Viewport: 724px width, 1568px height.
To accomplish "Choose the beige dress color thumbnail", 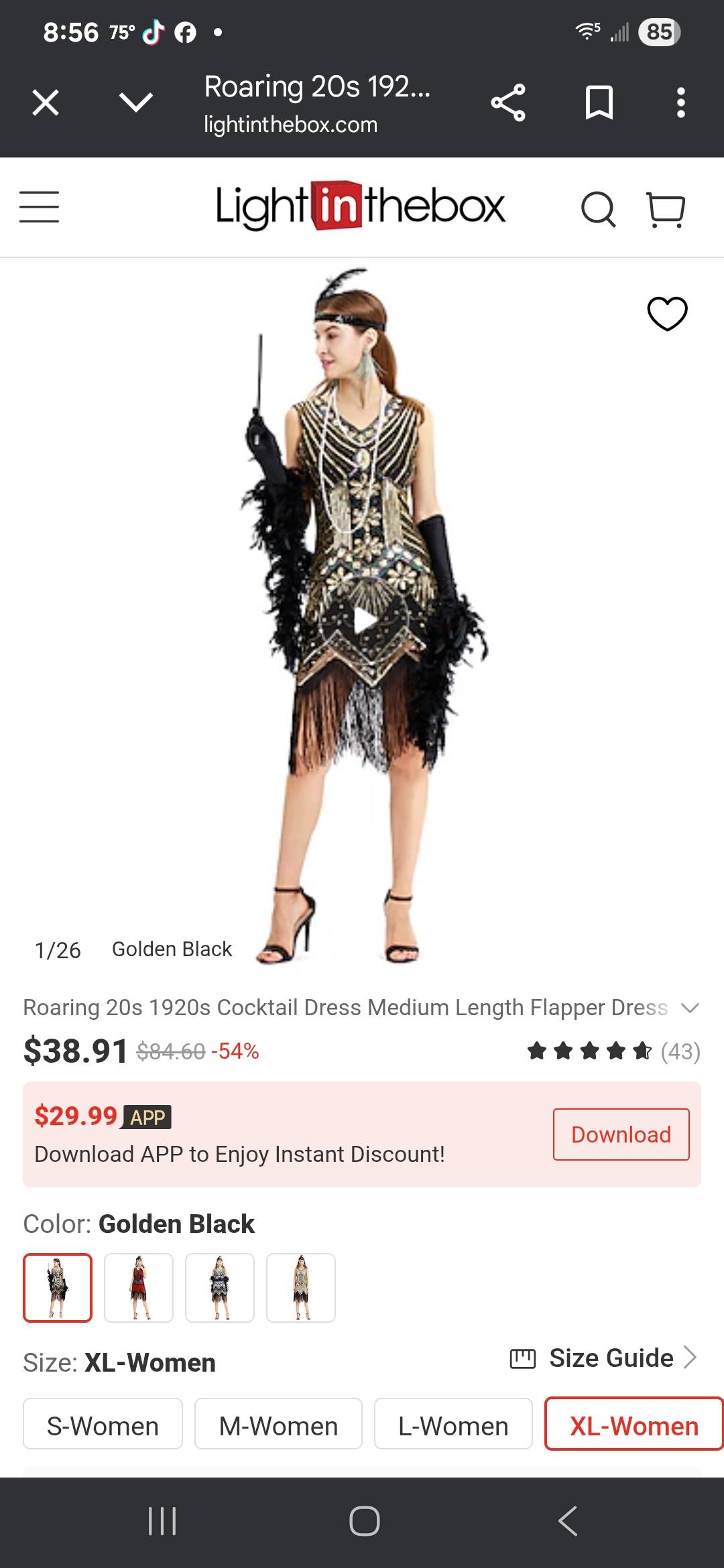I will [301, 1288].
